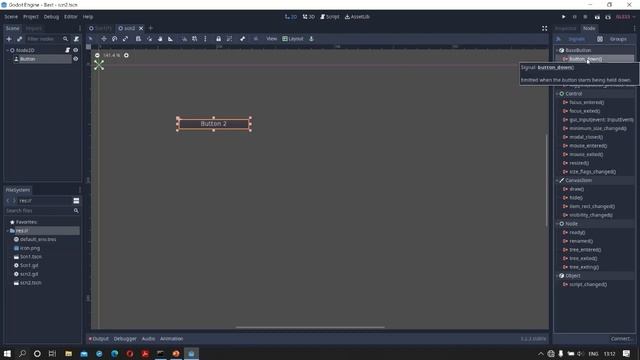Zoom in with the plus icon in viewport
640x360 pixels.
126,55
